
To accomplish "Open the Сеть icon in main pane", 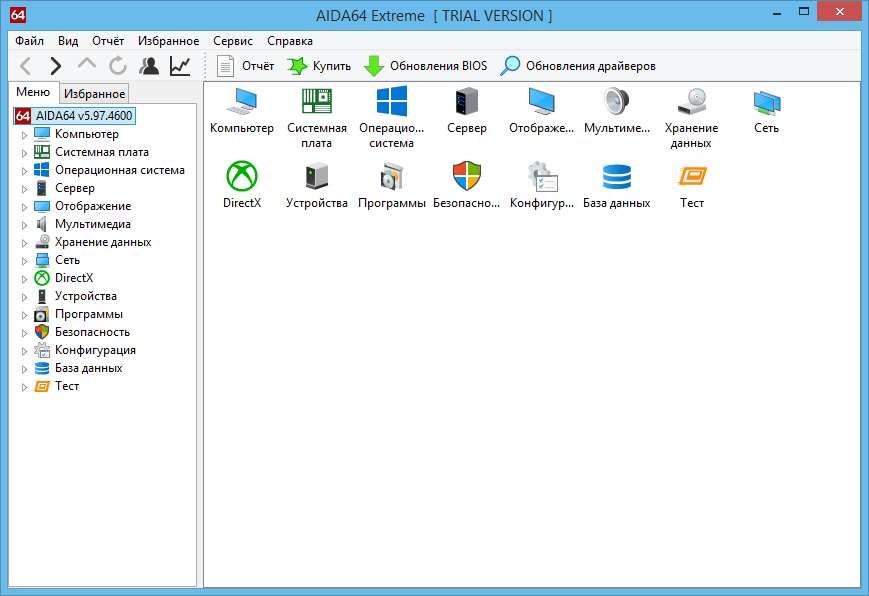I will tap(766, 102).
